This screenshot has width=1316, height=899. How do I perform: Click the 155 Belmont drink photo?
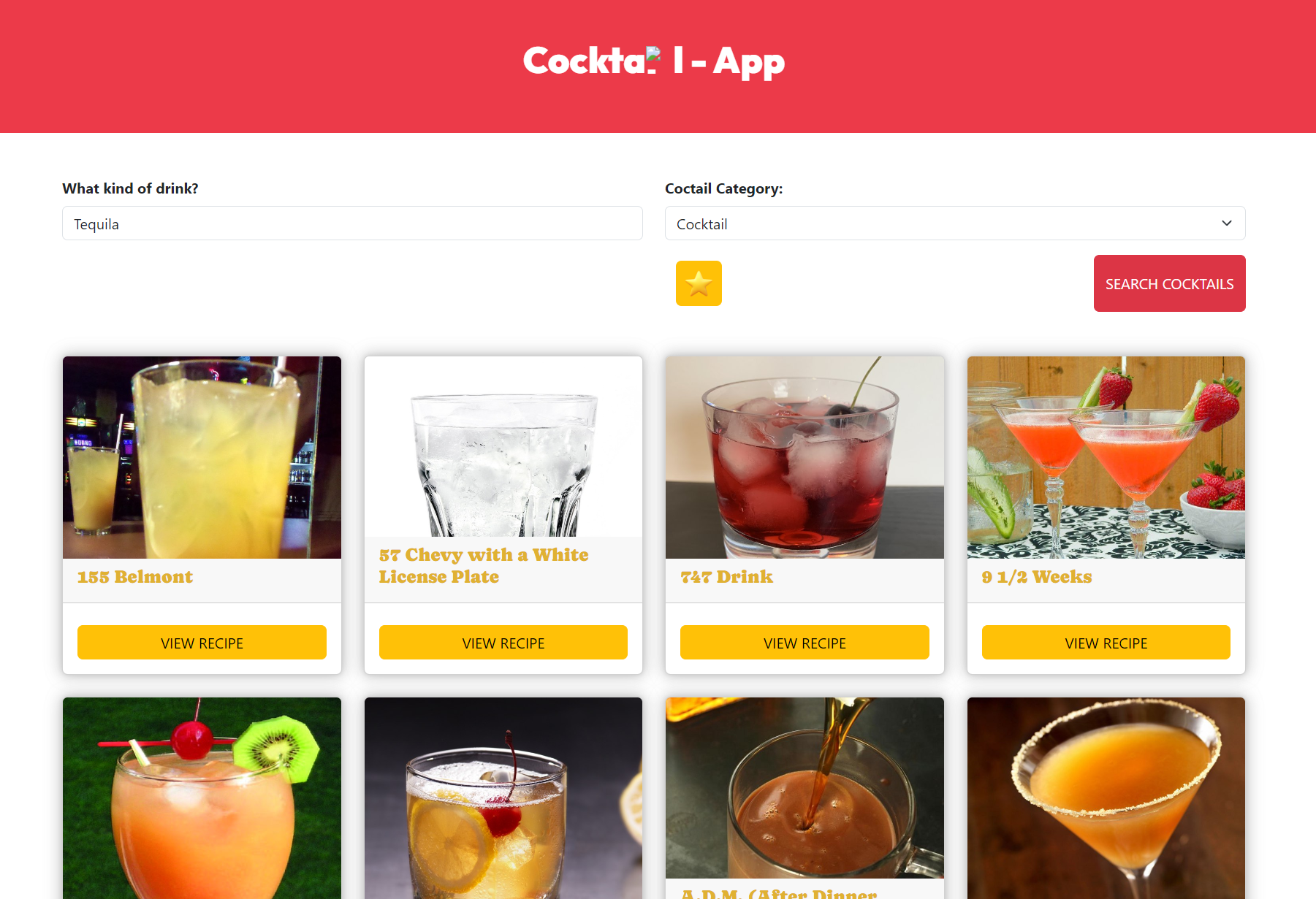click(202, 457)
